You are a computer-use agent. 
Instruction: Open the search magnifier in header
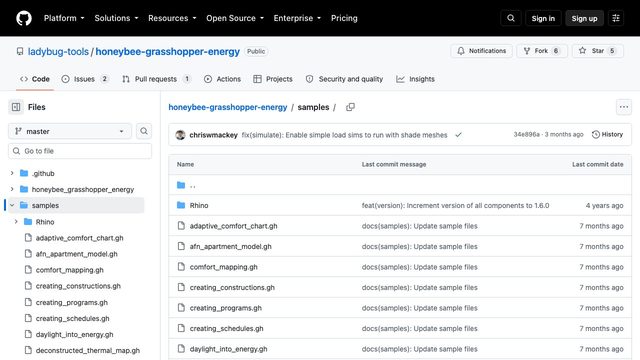[x=511, y=18]
